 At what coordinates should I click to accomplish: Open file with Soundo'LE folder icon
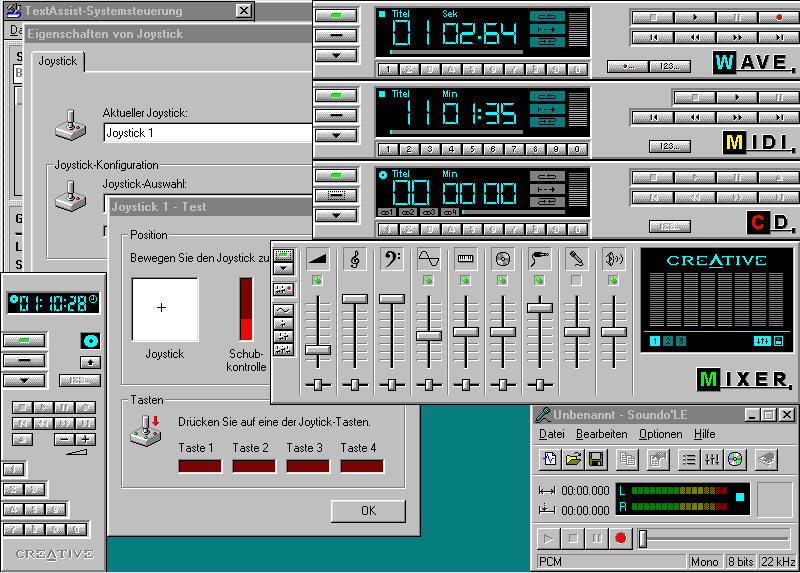tap(574, 459)
